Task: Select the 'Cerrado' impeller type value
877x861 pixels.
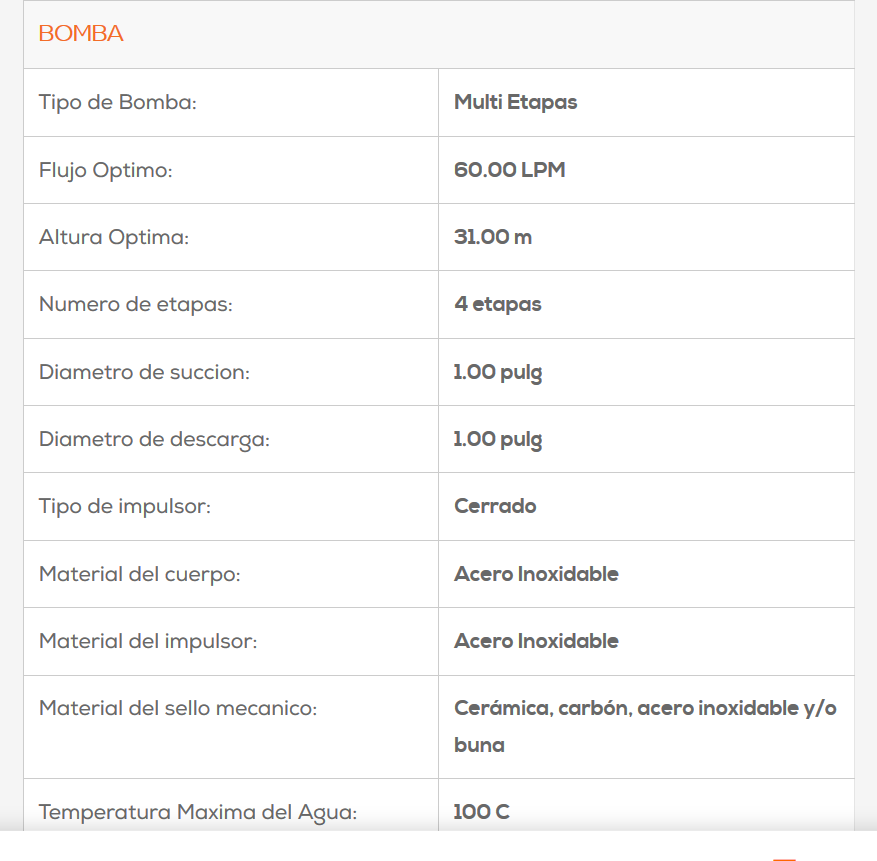Action: (495, 506)
